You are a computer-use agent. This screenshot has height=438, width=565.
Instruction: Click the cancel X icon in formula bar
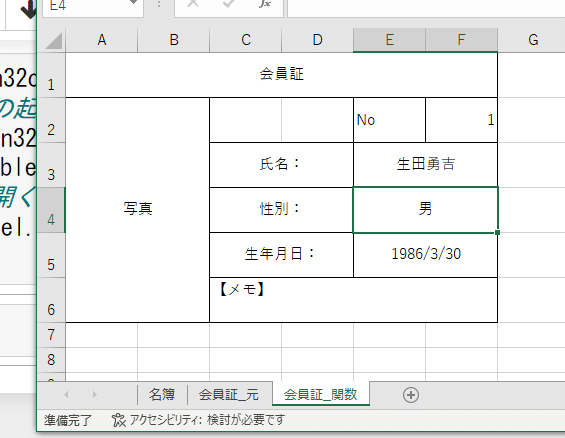pyautogui.click(x=193, y=4)
